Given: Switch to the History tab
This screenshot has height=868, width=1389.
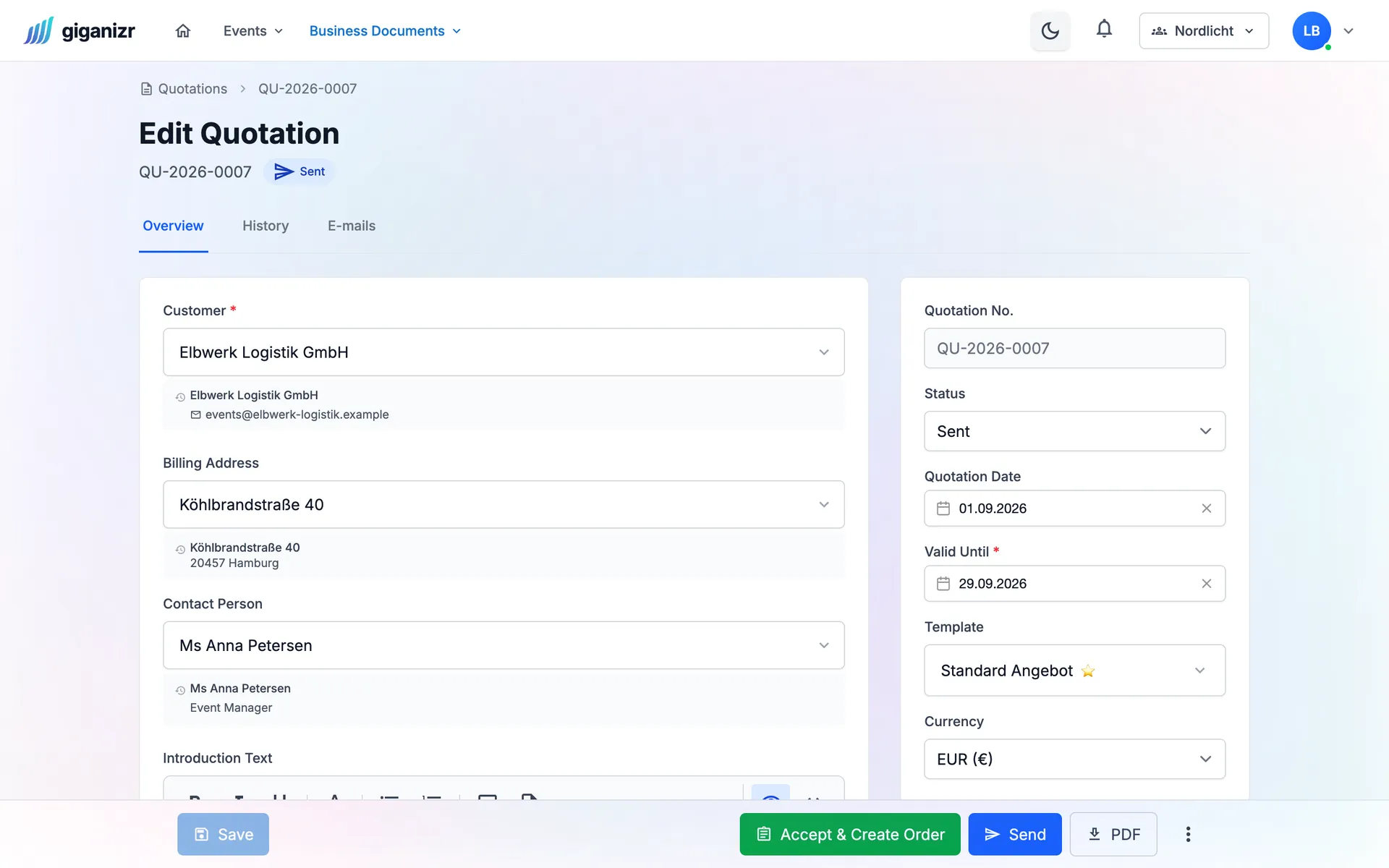Looking at the screenshot, I should (x=266, y=226).
